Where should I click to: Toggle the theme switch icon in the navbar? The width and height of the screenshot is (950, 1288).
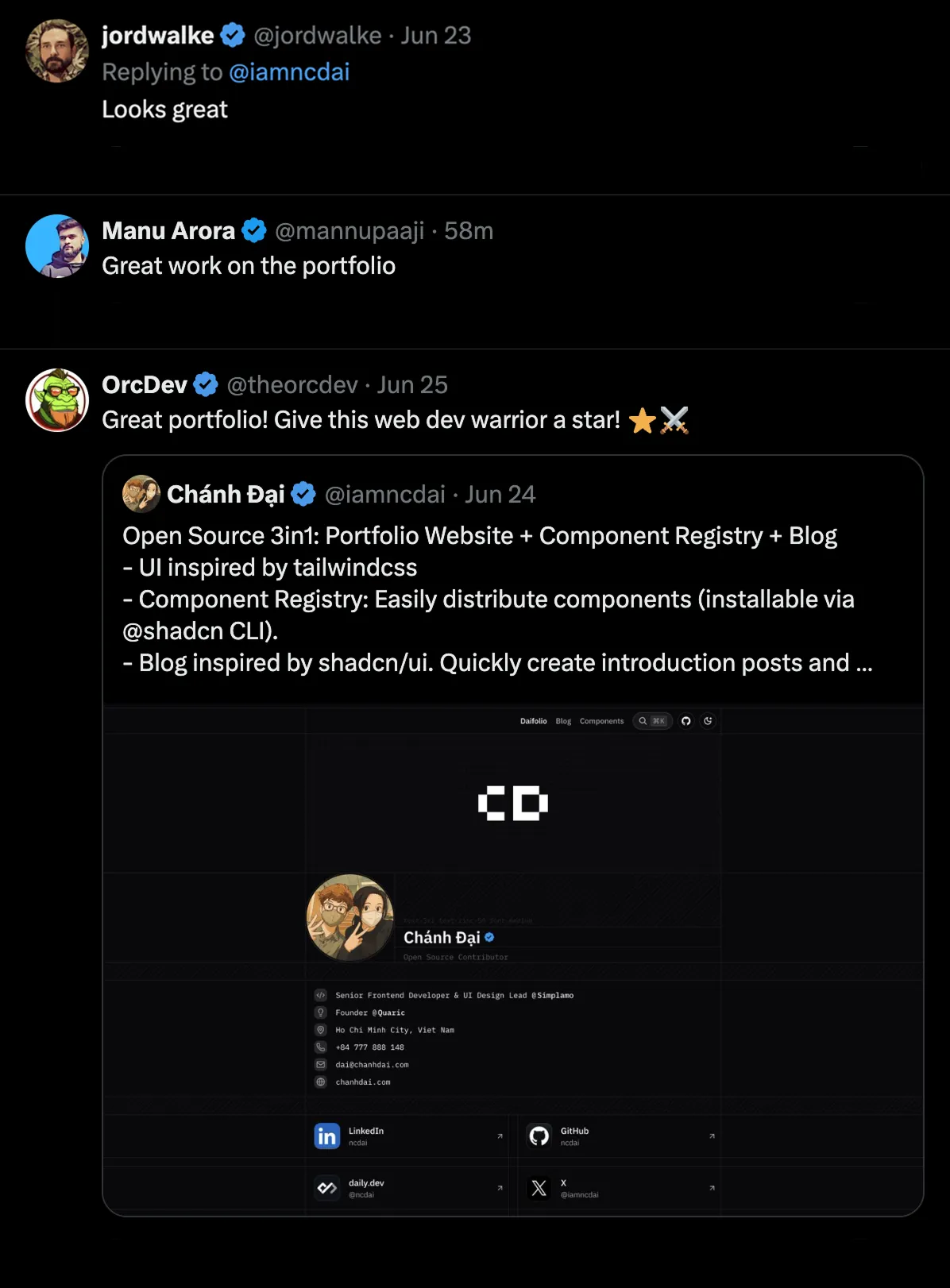click(708, 721)
